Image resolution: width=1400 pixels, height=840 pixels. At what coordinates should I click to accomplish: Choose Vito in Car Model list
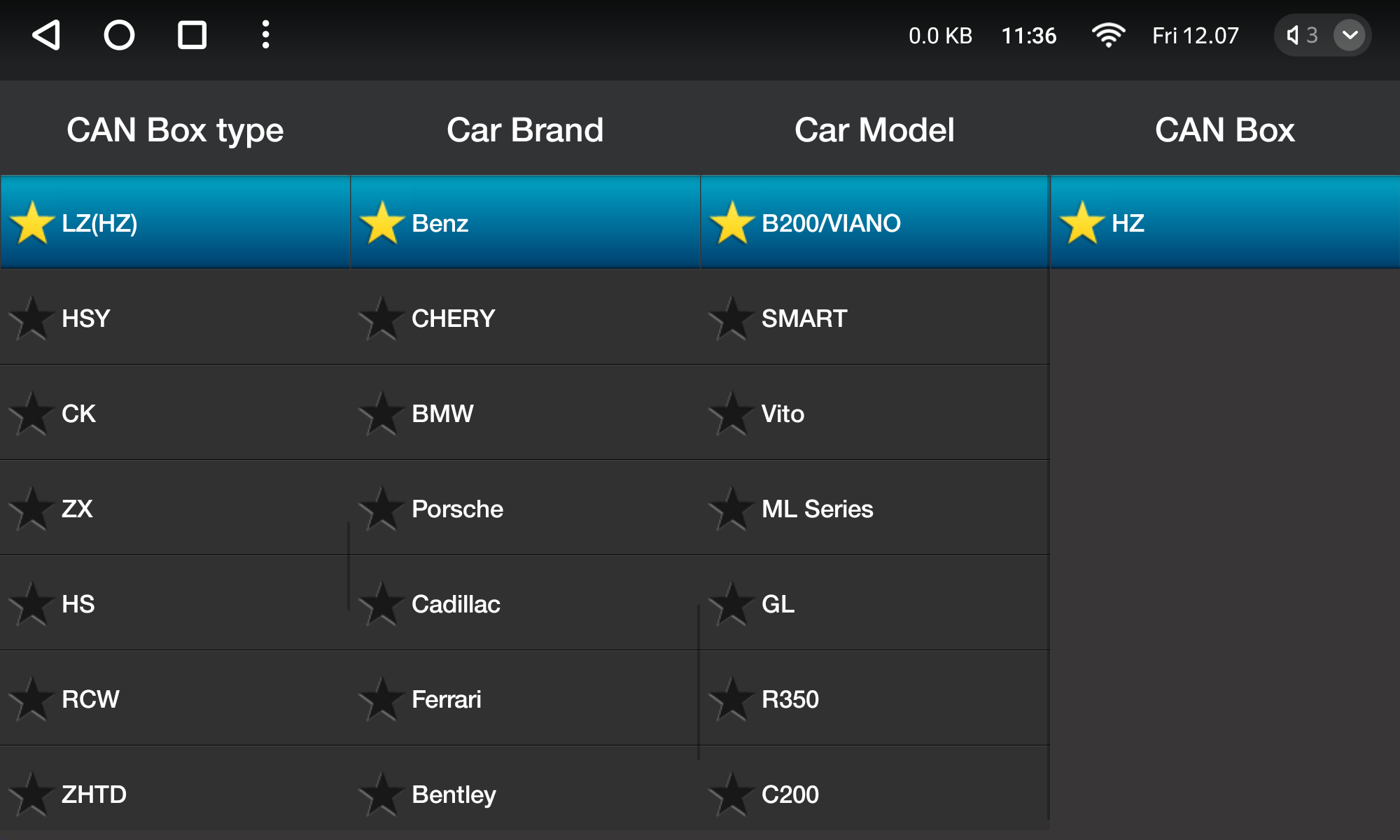875,413
